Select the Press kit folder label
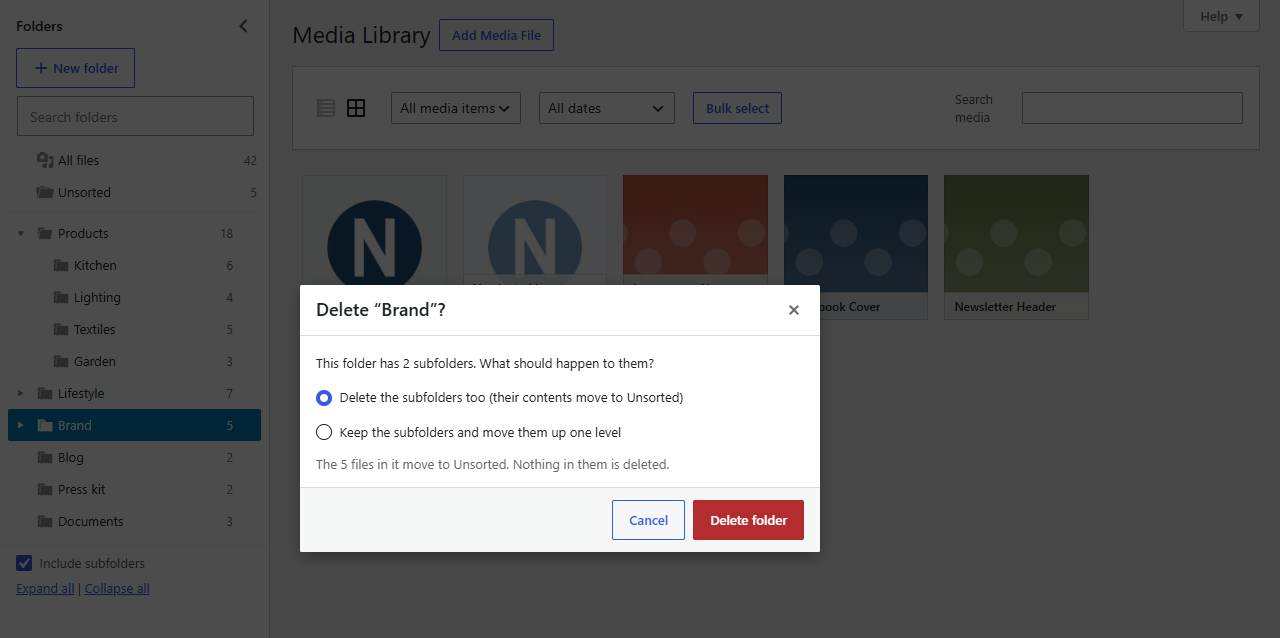 click(x=82, y=489)
